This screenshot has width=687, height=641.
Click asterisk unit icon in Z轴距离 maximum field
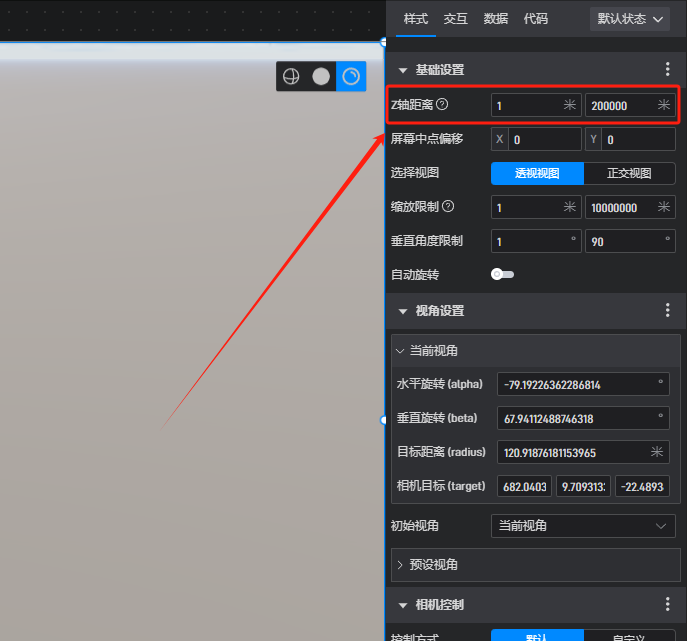point(664,105)
